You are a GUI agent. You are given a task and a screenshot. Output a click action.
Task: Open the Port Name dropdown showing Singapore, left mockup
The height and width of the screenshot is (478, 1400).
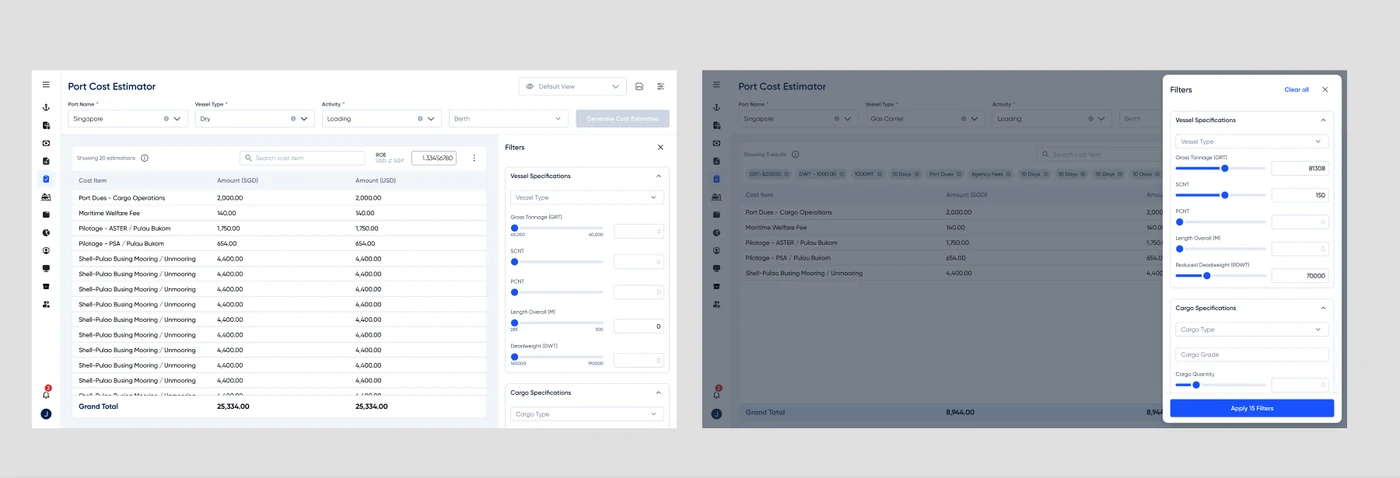click(128, 119)
